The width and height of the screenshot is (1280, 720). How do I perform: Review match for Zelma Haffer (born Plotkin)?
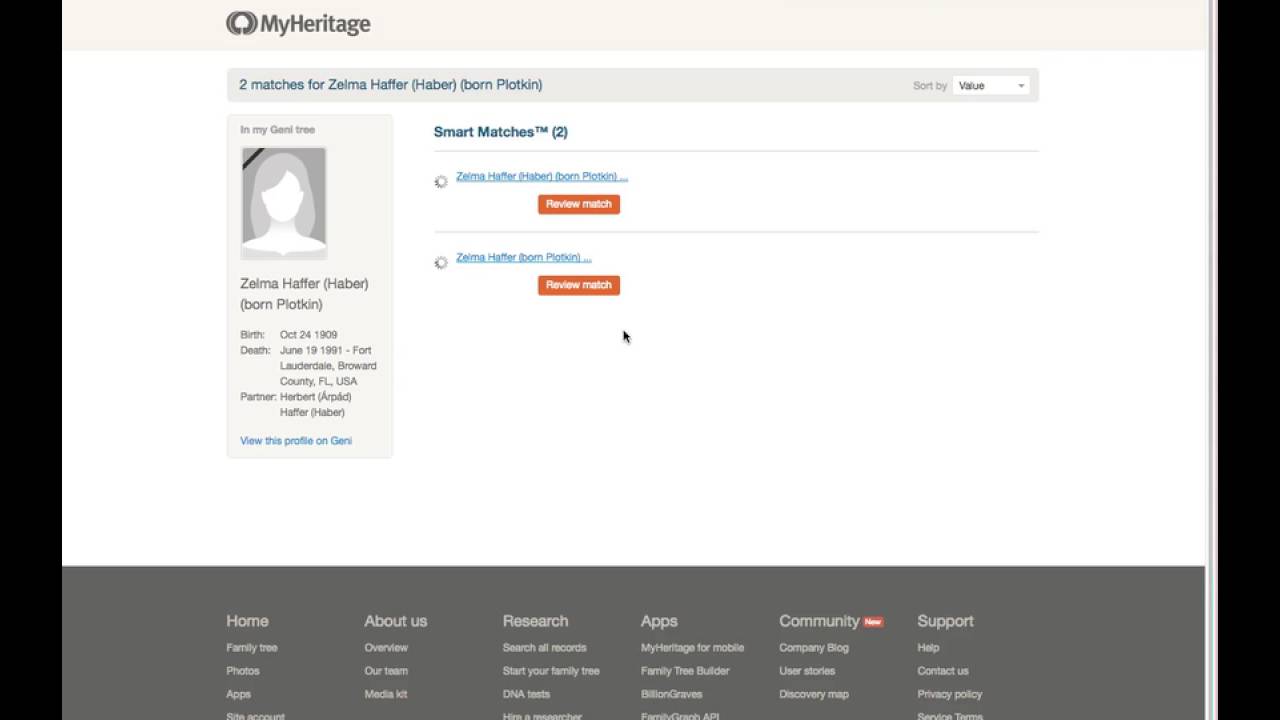579,285
